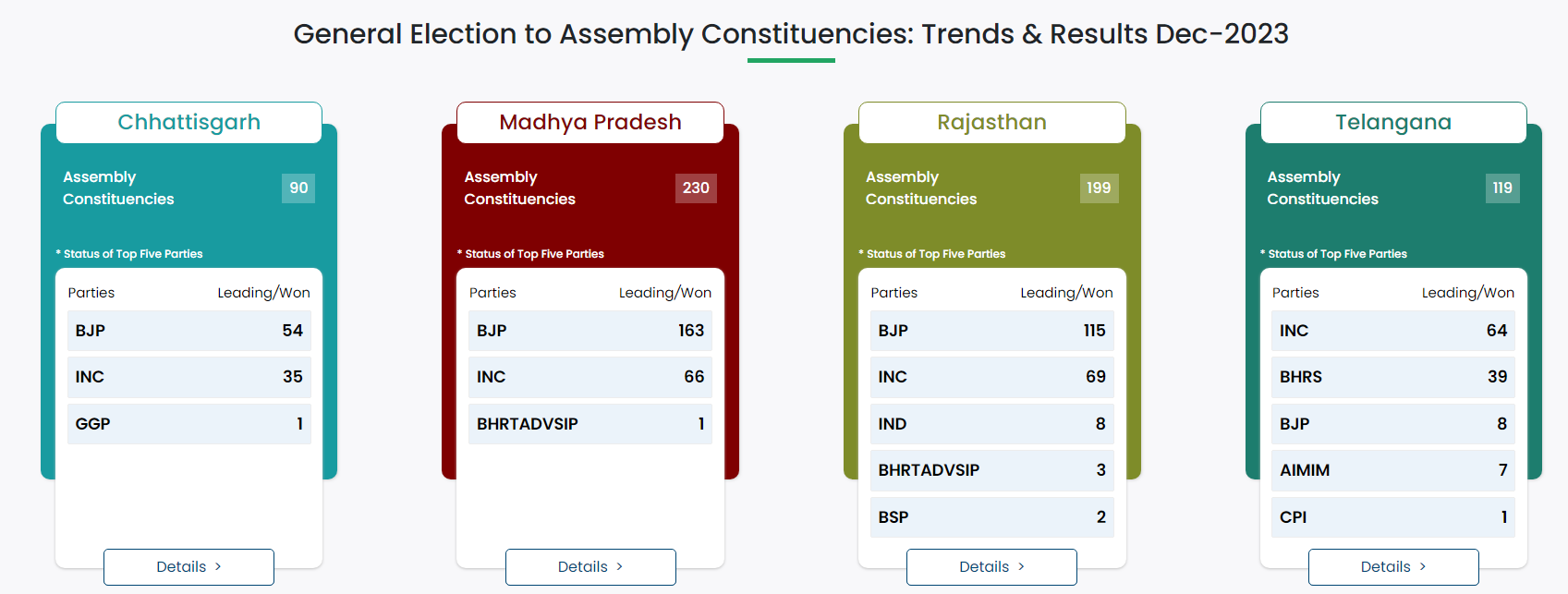
Task: Open Details for Rajasthan results
Action: coord(991,566)
